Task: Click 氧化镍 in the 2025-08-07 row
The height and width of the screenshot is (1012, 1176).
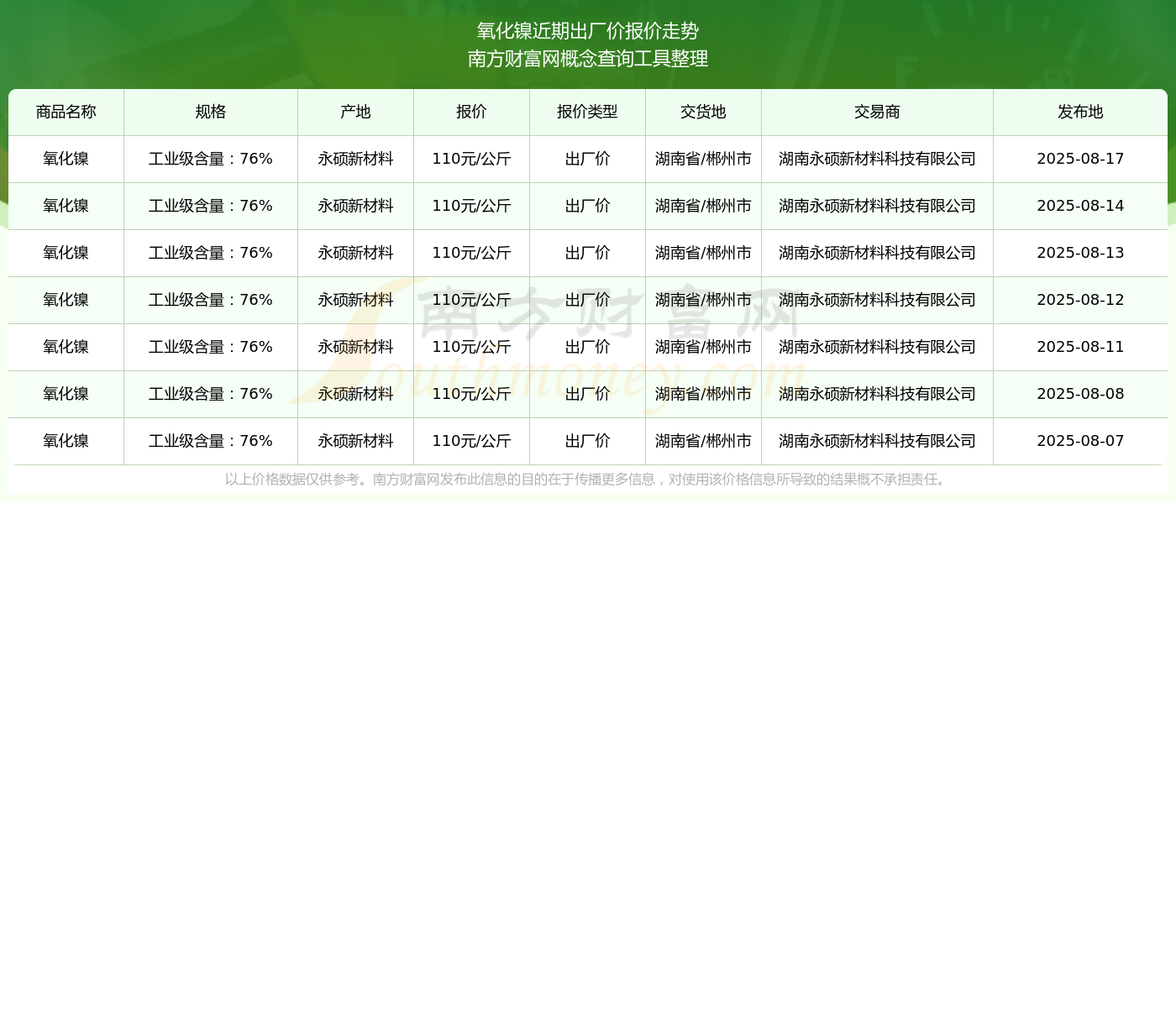Action: [66, 441]
